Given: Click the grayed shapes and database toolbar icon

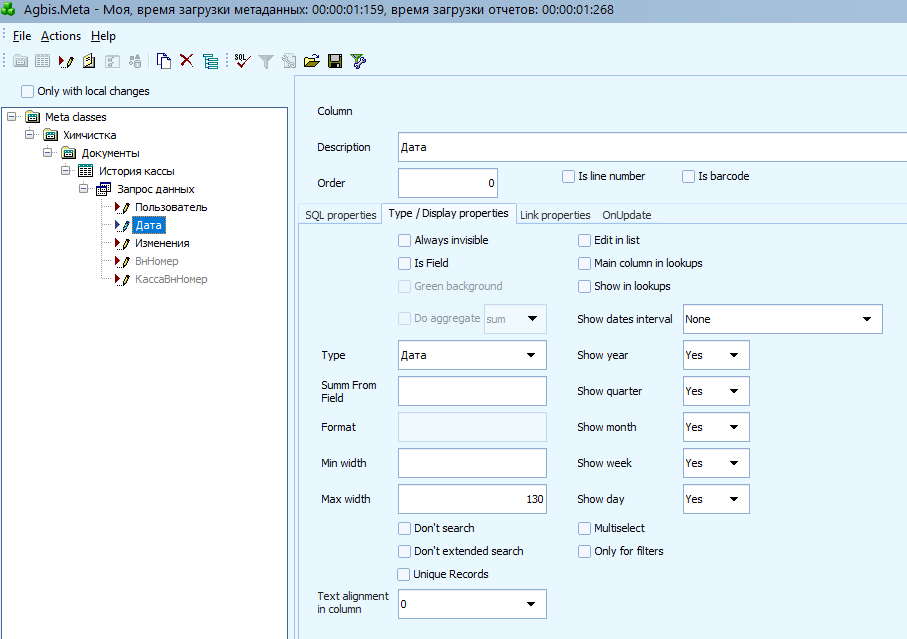Looking at the screenshot, I should (x=135, y=61).
